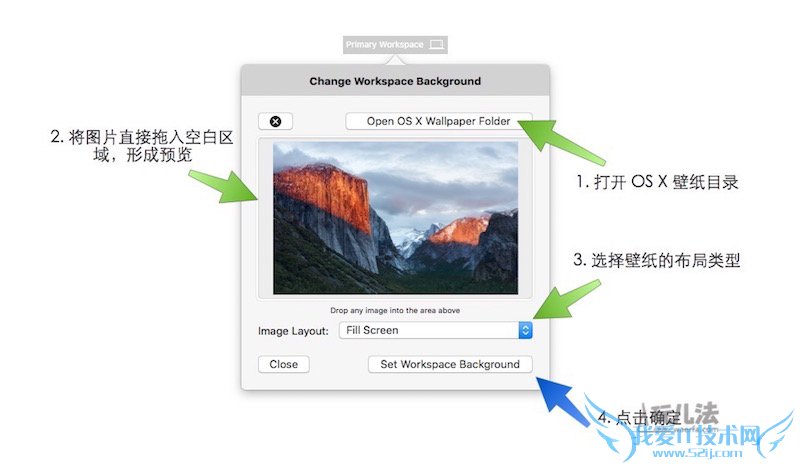The image size is (800, 468).
Task: Click the El Capitan mountain preview image
Action: (x=395, y=218)
